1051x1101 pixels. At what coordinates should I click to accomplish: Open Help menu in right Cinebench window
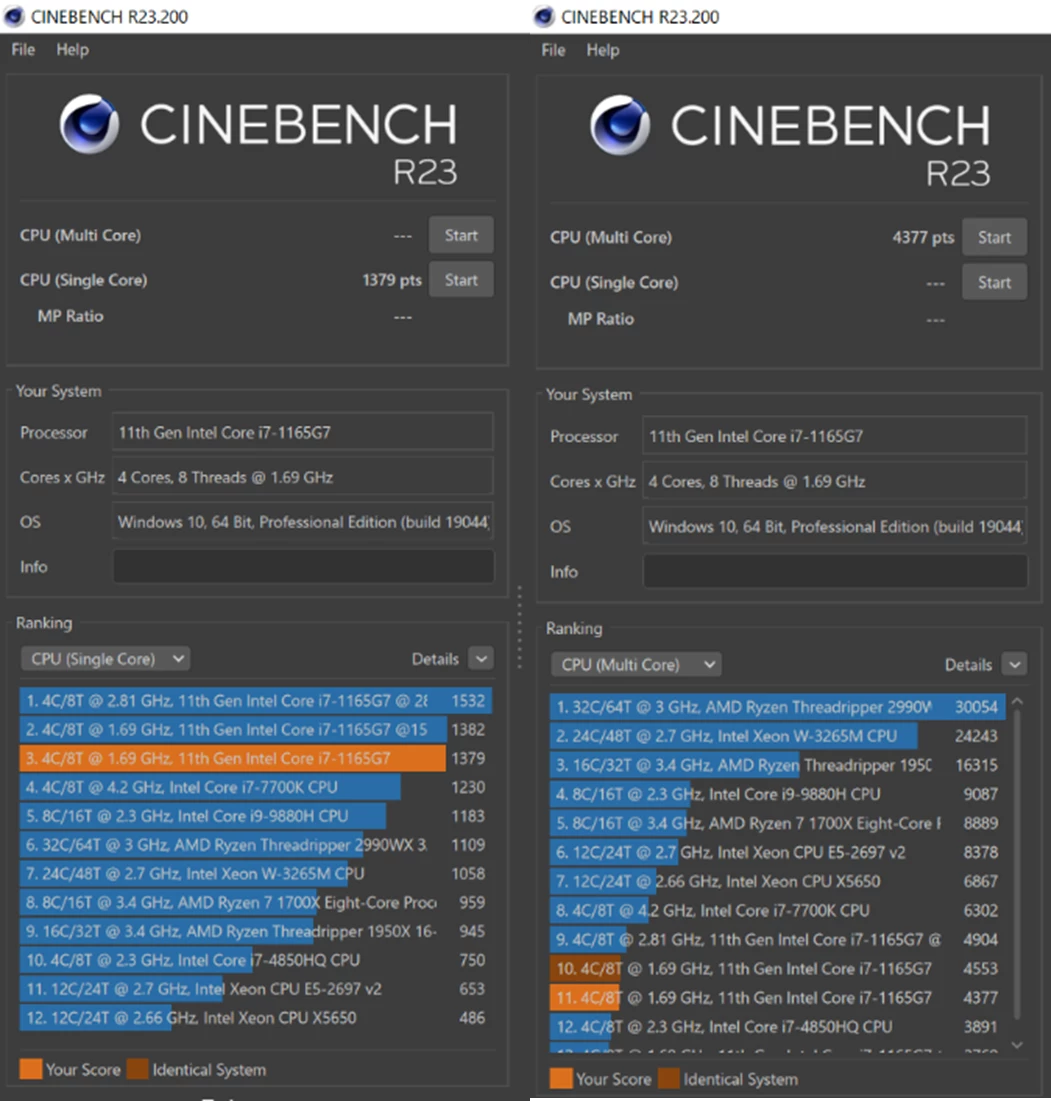(x=603, y=51)
